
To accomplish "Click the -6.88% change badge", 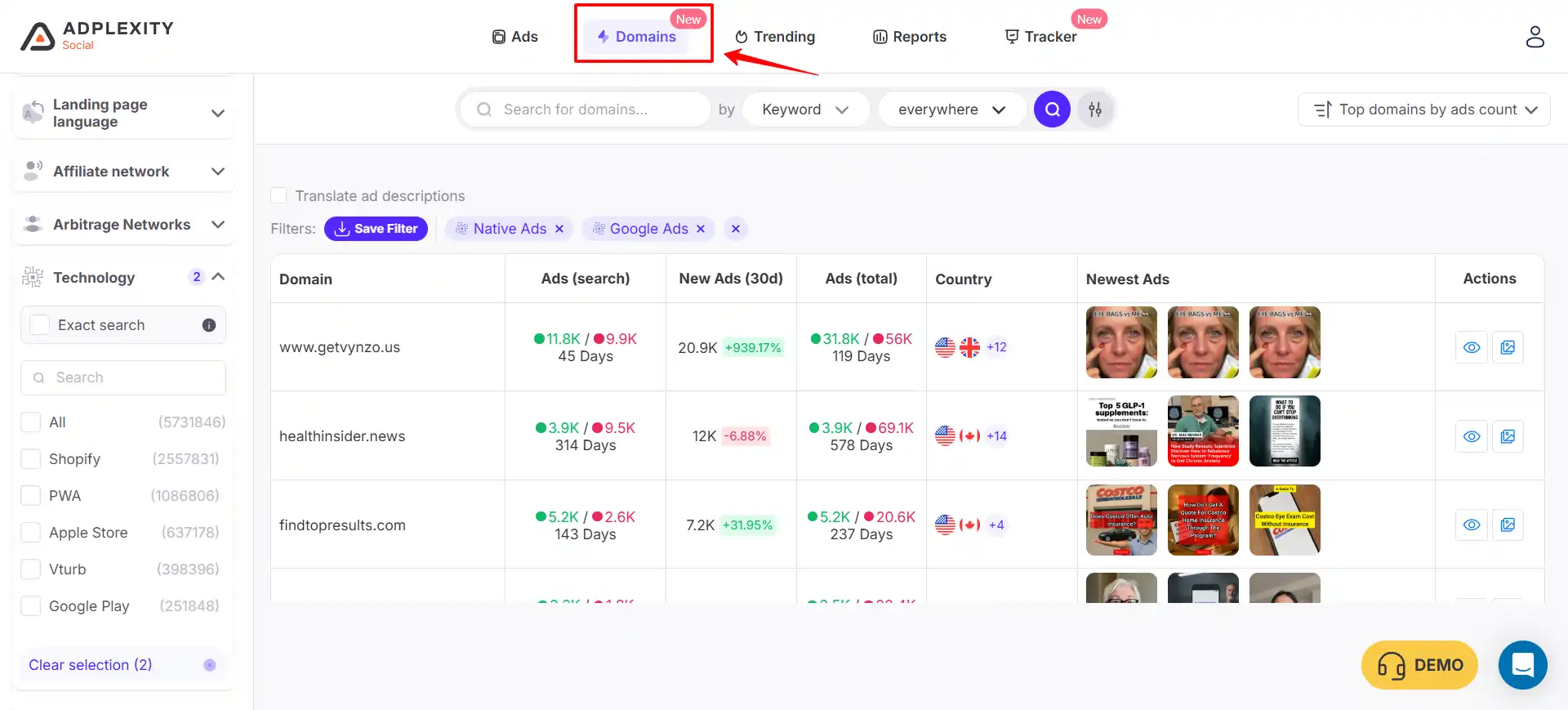I will (746, 436).
